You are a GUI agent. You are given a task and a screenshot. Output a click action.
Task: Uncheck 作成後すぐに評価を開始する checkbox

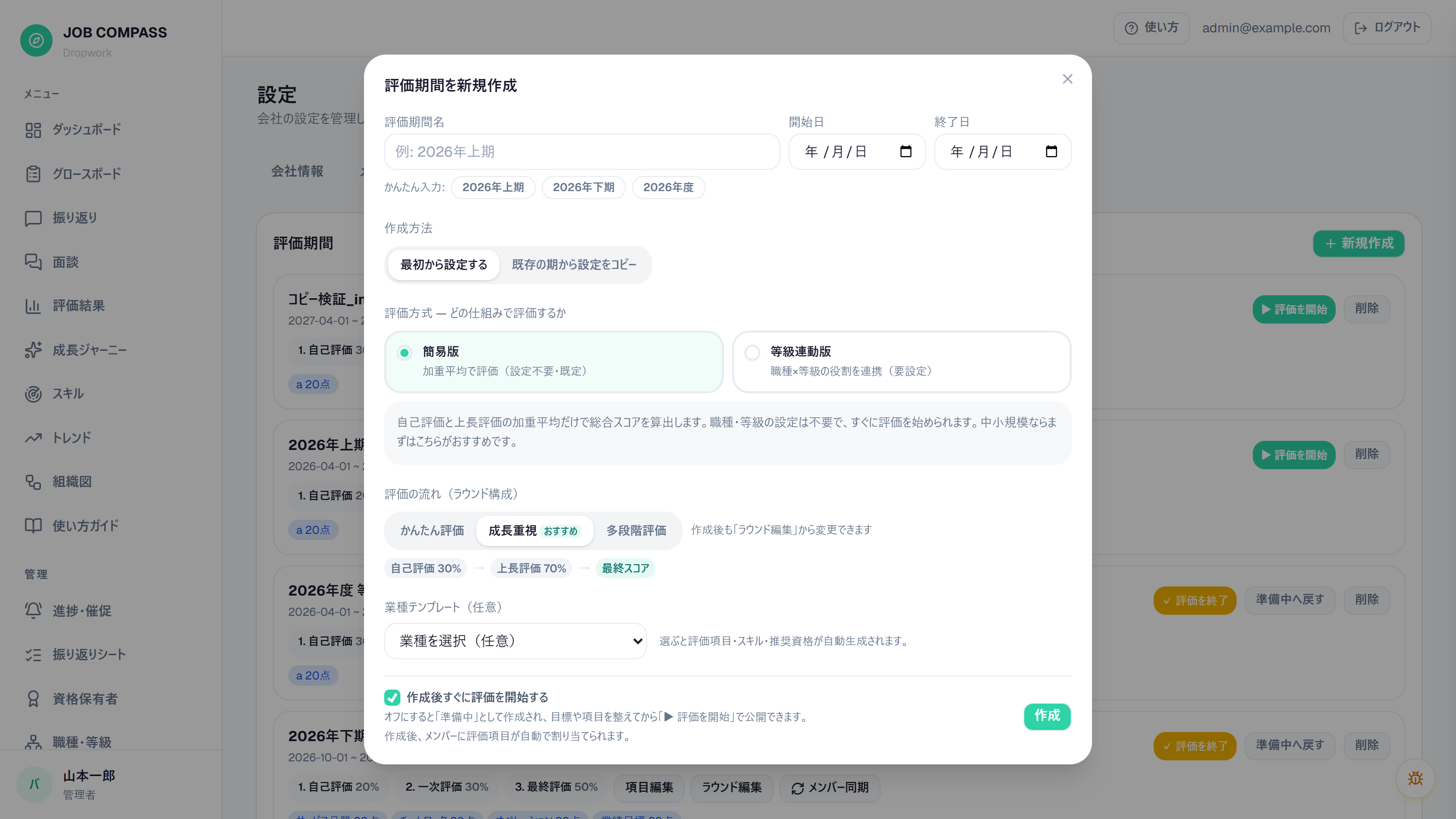pyautogui.click(x=392, y=698)
